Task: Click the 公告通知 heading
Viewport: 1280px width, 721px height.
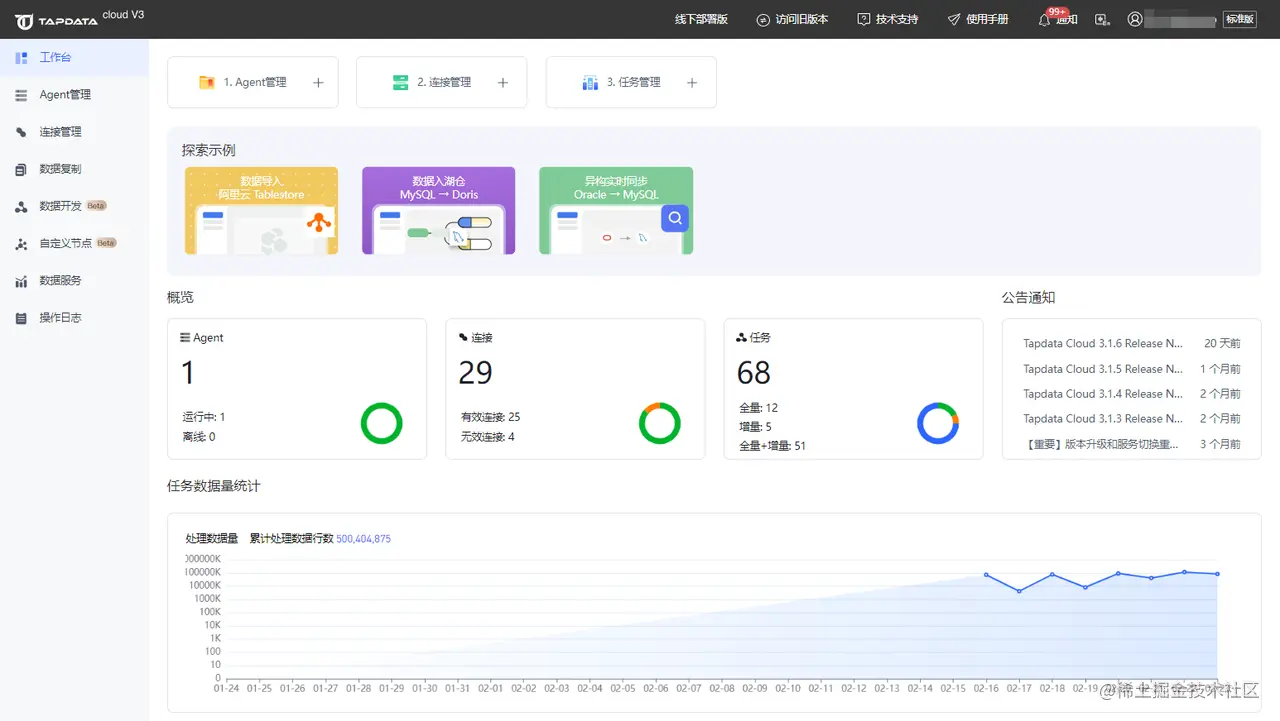Action: point(1029,297)
